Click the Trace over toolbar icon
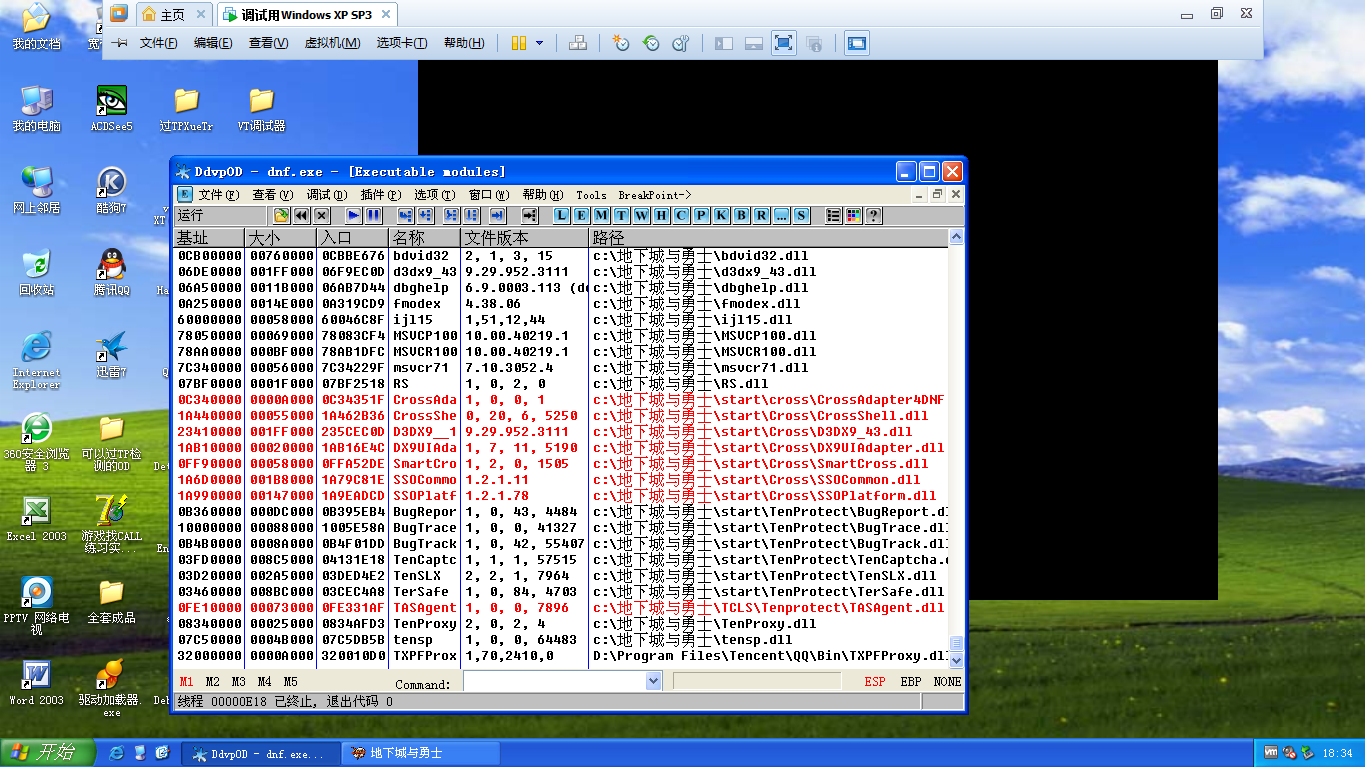1365x767 pixels. (x=471, y=215)
